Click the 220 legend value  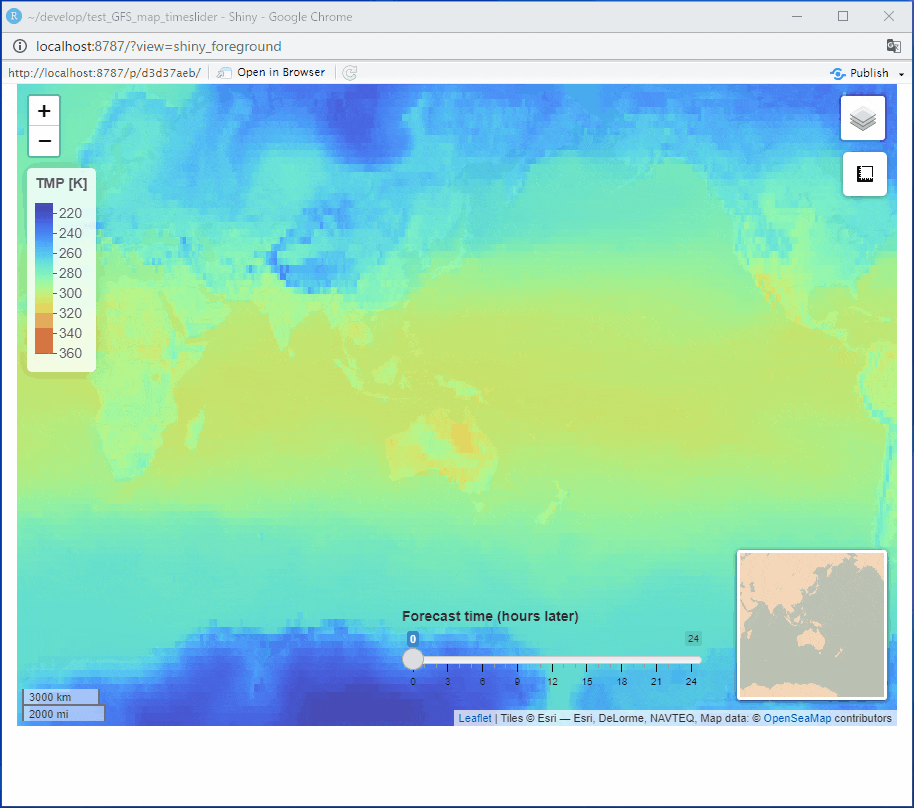pyautogui.click(x=70, y=213)
